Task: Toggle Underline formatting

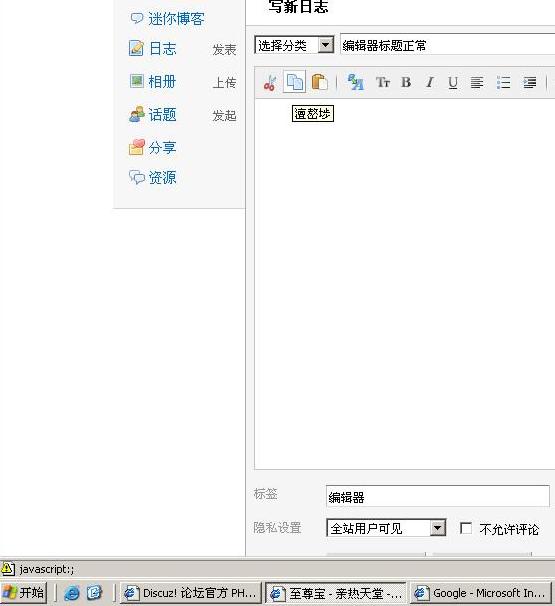Action: (x=453, y=83)
